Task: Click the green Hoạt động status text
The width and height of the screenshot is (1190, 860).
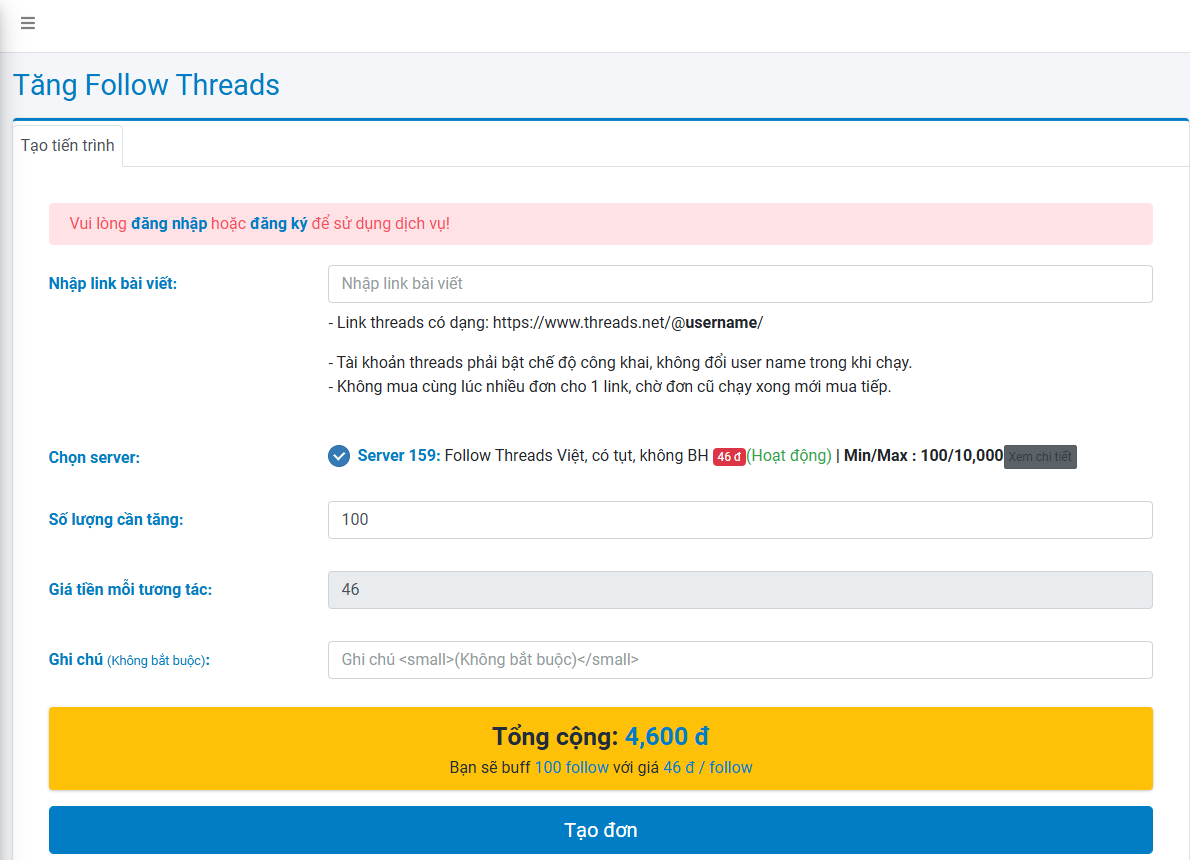Action: 789,456
